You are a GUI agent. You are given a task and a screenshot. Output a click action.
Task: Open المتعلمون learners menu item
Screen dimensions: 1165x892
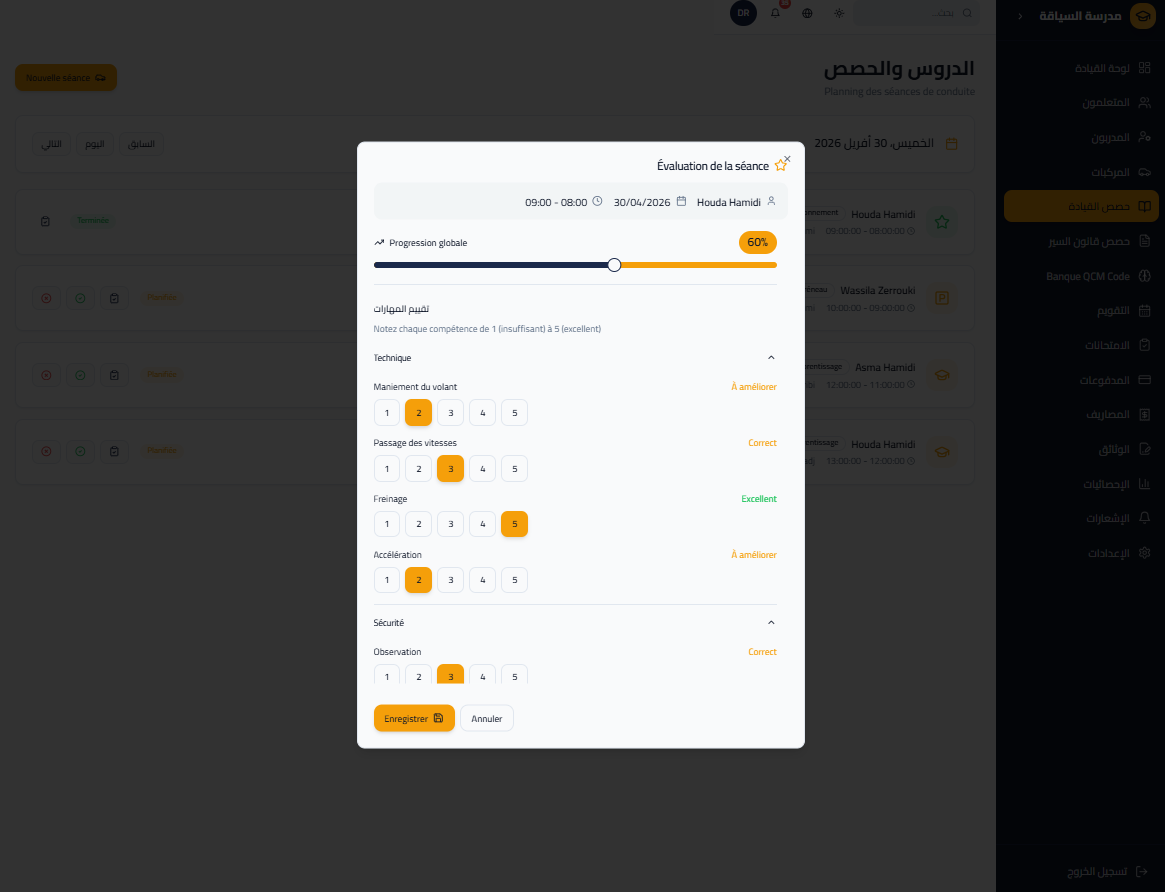click(x=1081, y=102)
